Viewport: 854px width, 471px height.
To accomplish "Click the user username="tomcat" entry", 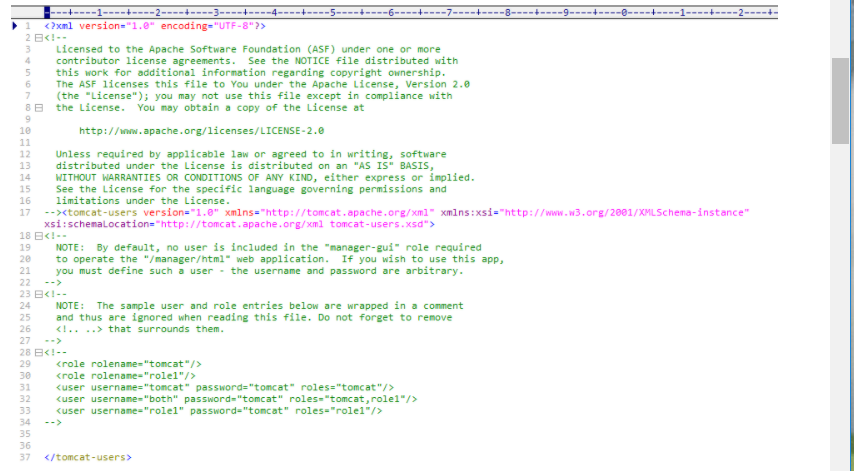I will pyautogui.click(x=224, y=387).
